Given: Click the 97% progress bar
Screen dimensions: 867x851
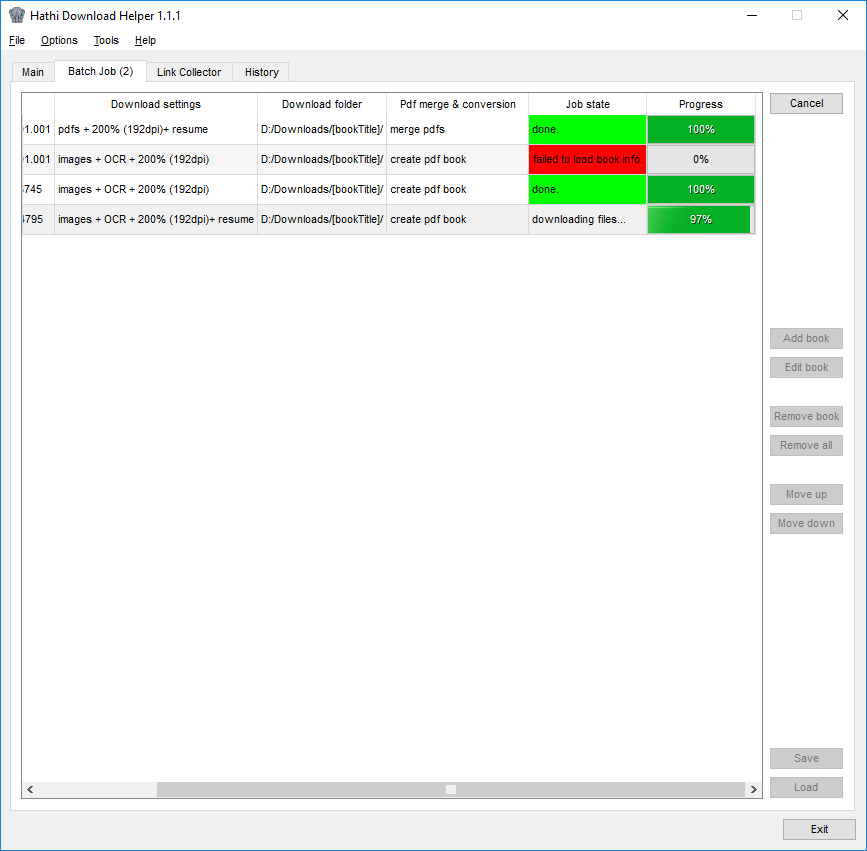Looking at the screenshot, I should point(701,220).
